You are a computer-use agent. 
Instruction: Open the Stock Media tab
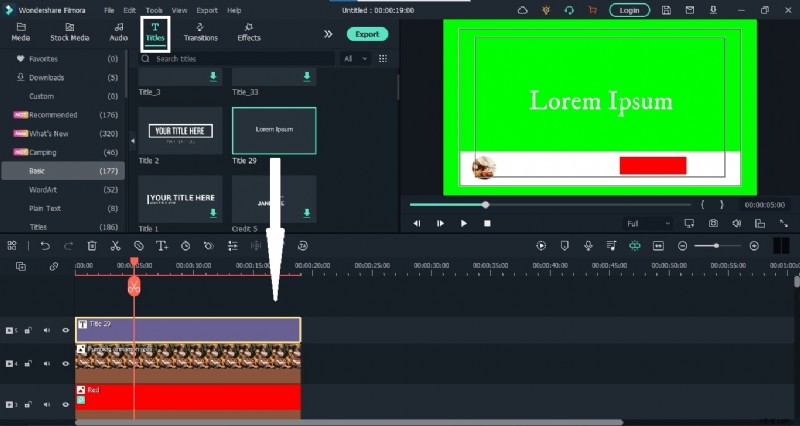(x=70, y=32)
